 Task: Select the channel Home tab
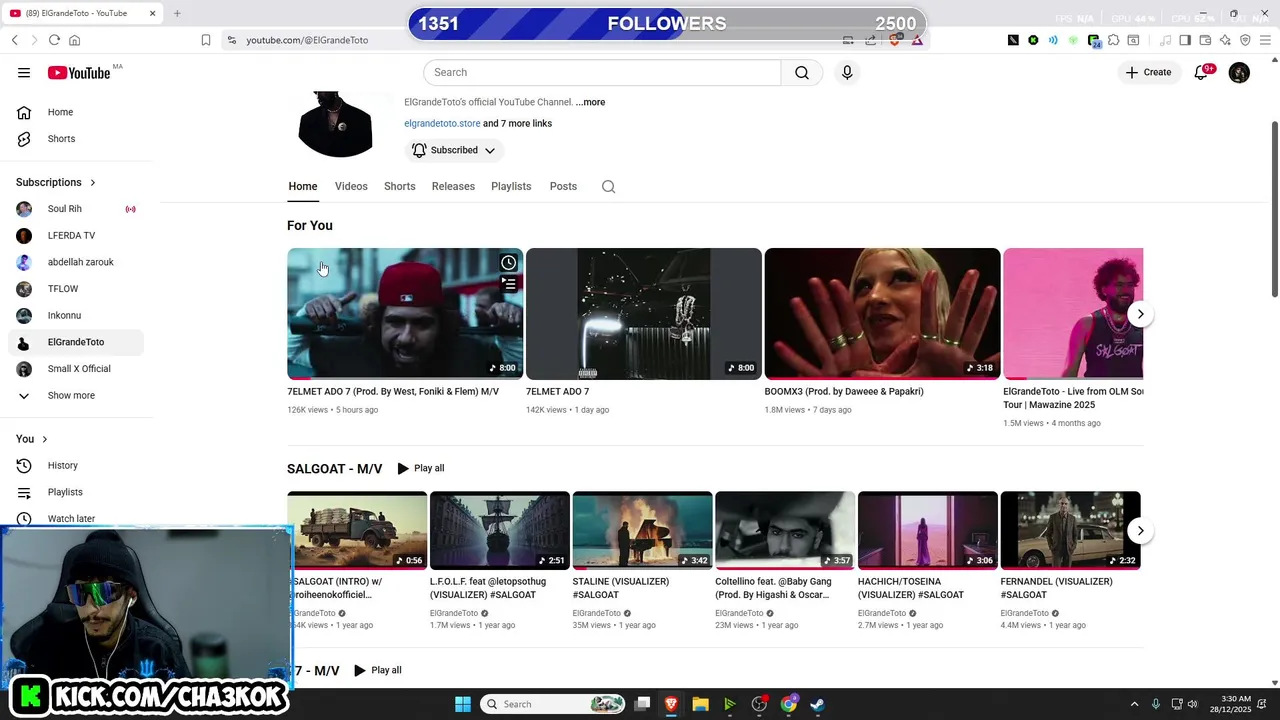(303, 186)
